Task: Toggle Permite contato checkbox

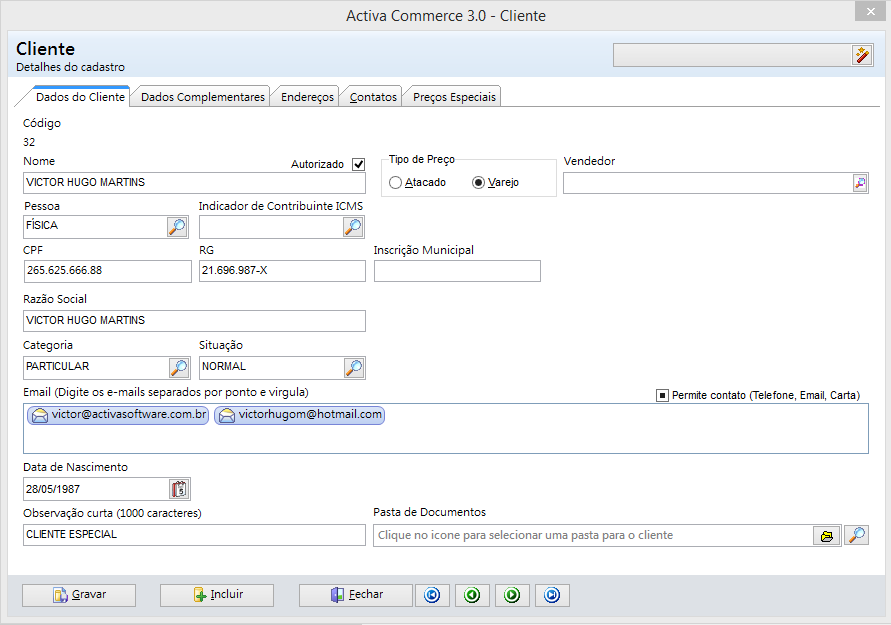Action: tap(662, 395)
